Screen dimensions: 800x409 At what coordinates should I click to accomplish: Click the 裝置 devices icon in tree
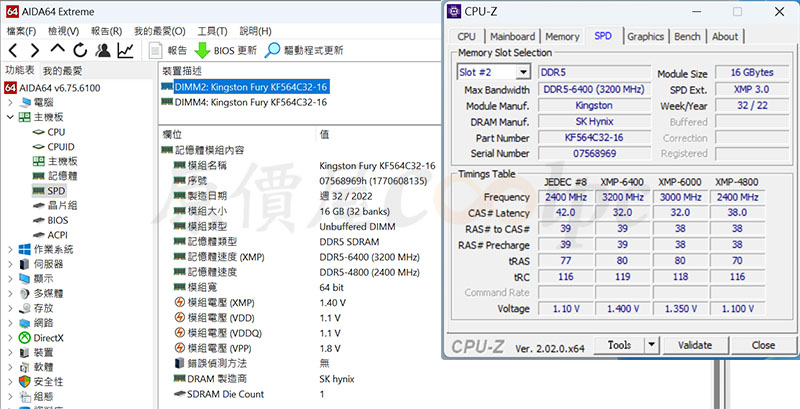point(24,352)
